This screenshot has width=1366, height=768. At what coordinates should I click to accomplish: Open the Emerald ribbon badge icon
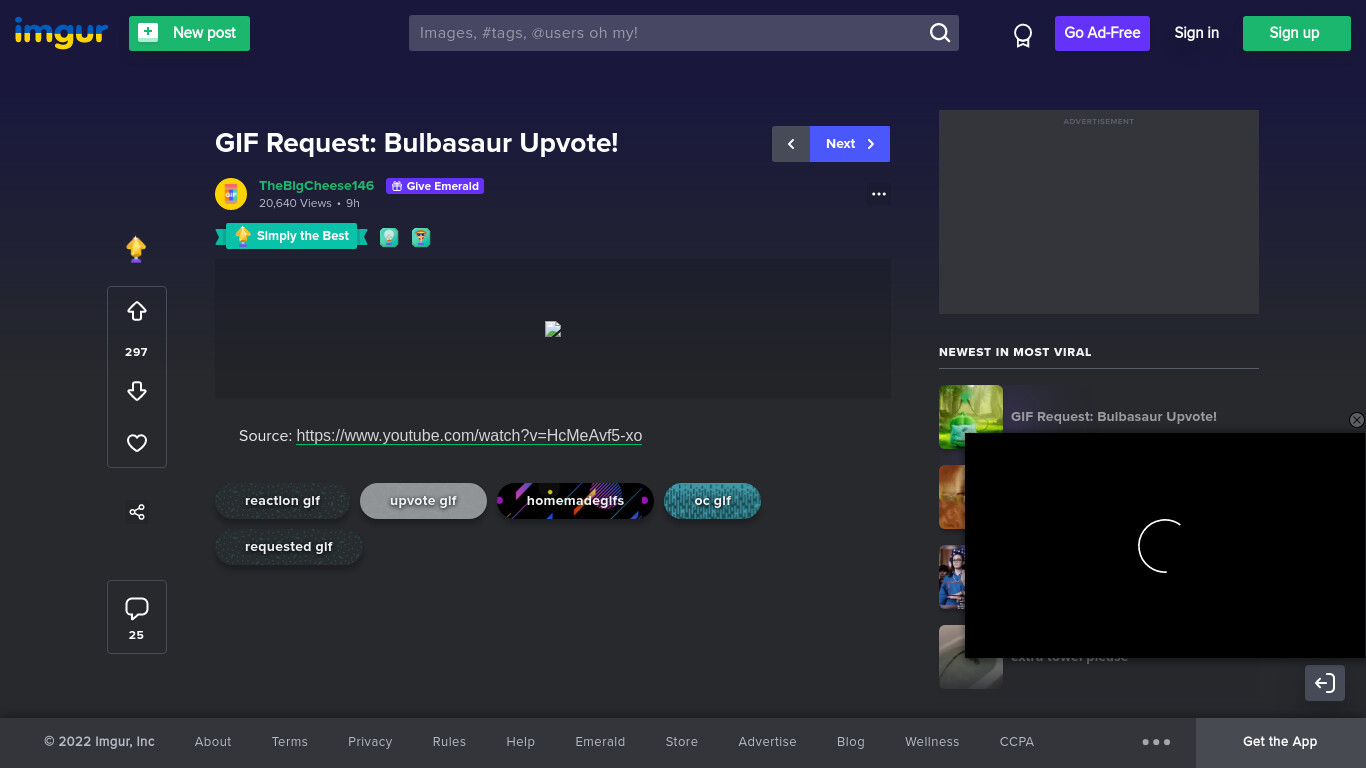tap(1023, 35)
